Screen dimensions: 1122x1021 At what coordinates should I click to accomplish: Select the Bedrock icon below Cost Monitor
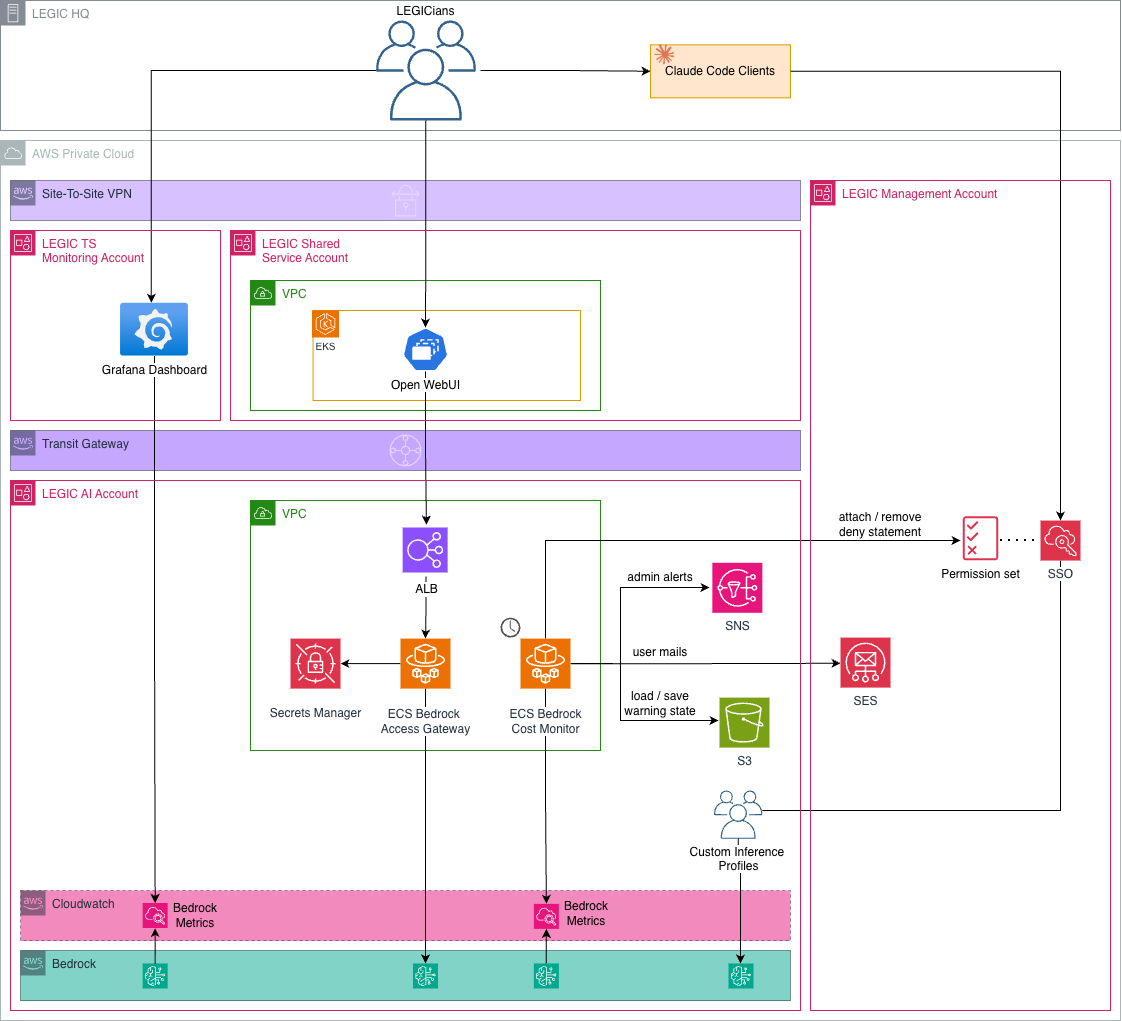(546, 976)
